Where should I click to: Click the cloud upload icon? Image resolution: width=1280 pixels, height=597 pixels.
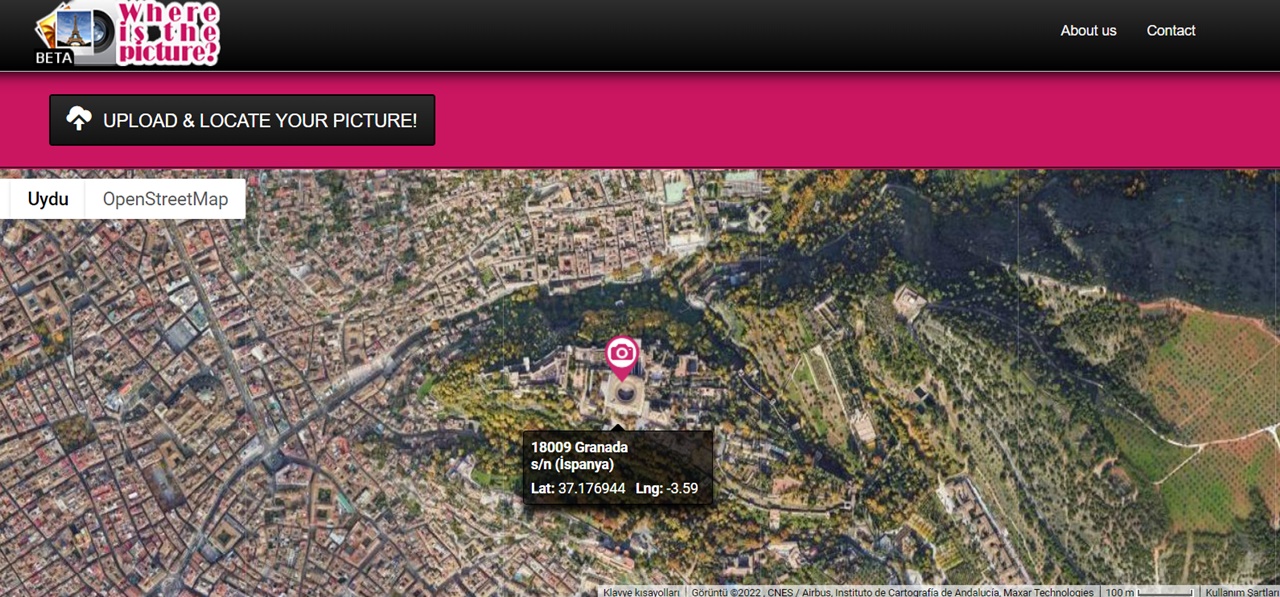79,120
